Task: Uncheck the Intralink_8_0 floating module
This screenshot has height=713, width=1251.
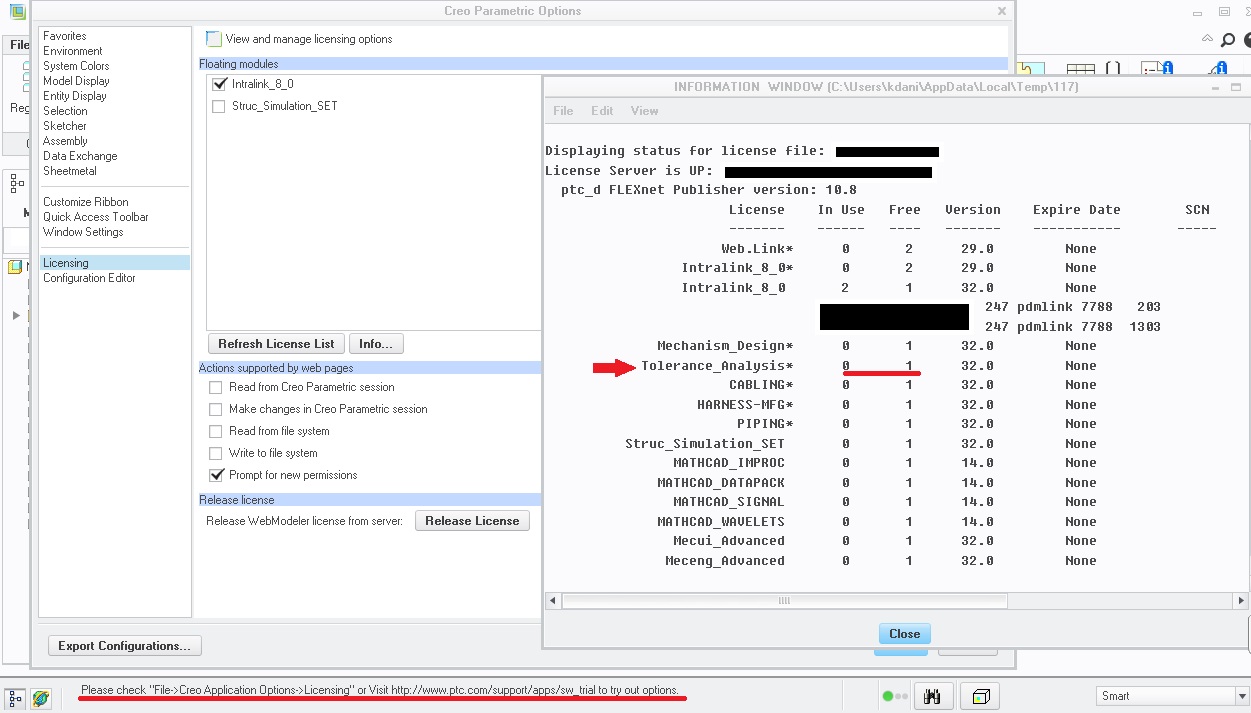Action: point(219,84)
